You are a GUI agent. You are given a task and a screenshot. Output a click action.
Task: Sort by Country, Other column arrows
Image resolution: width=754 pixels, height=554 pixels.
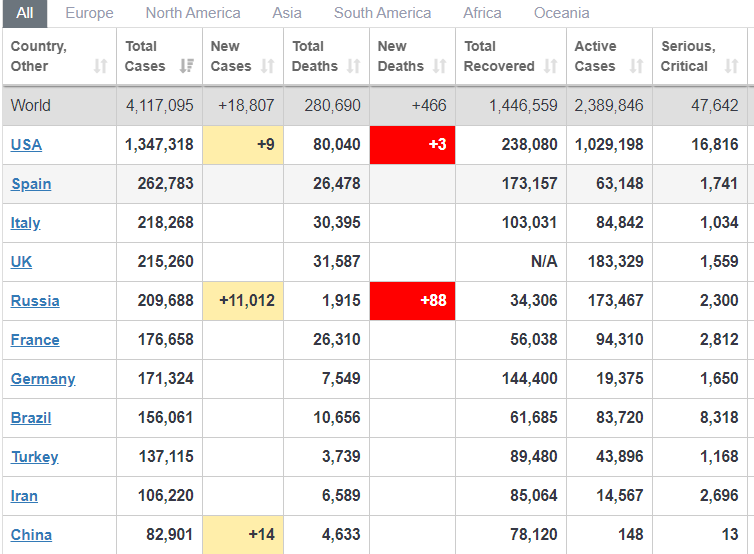click(x=100, y=66)
